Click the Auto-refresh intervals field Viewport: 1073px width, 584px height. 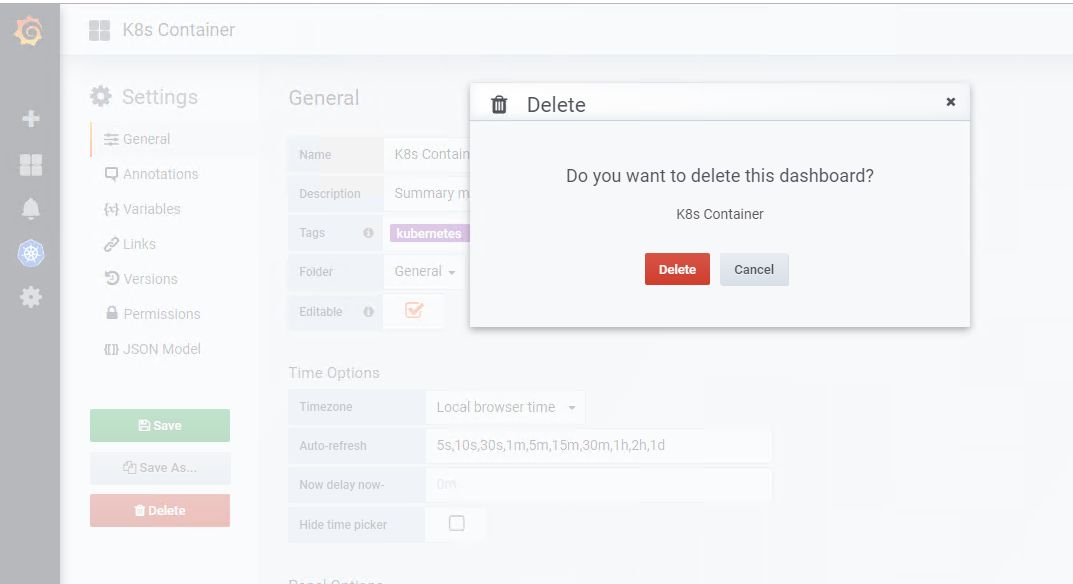[599, 446]
